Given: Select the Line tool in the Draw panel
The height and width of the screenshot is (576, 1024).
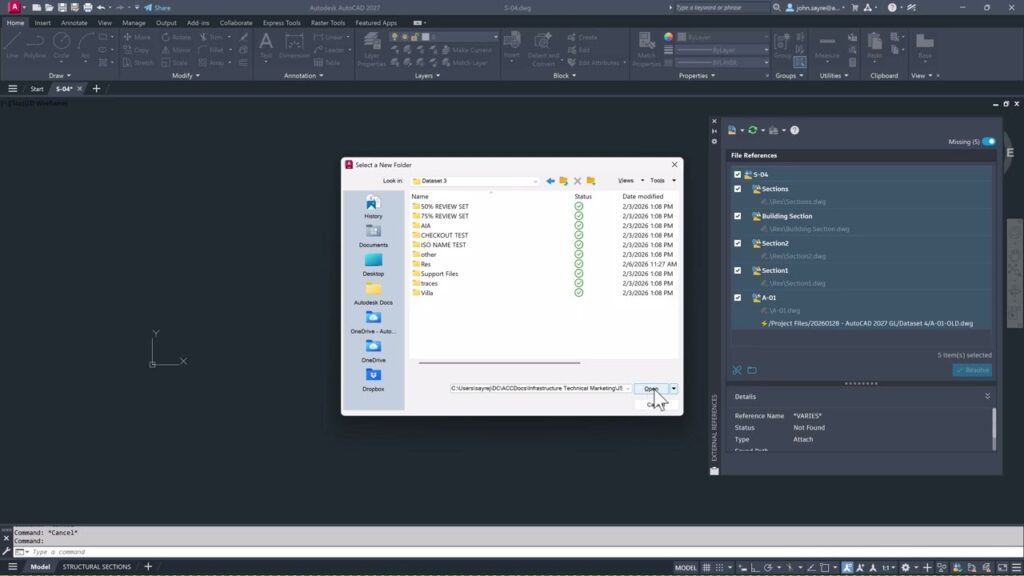Looking at the screenshot, I should point(12,46).
